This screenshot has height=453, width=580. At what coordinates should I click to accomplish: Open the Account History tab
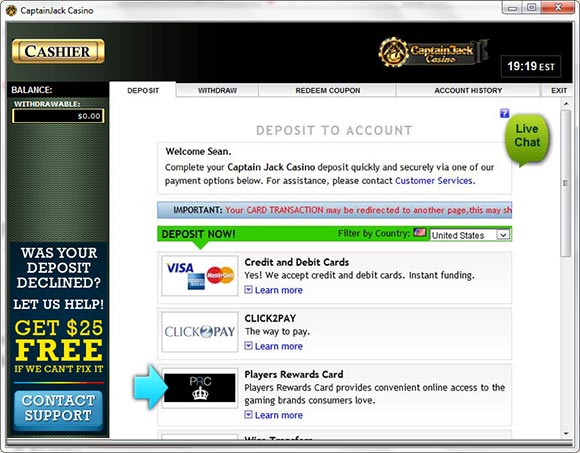pos(468,90)
